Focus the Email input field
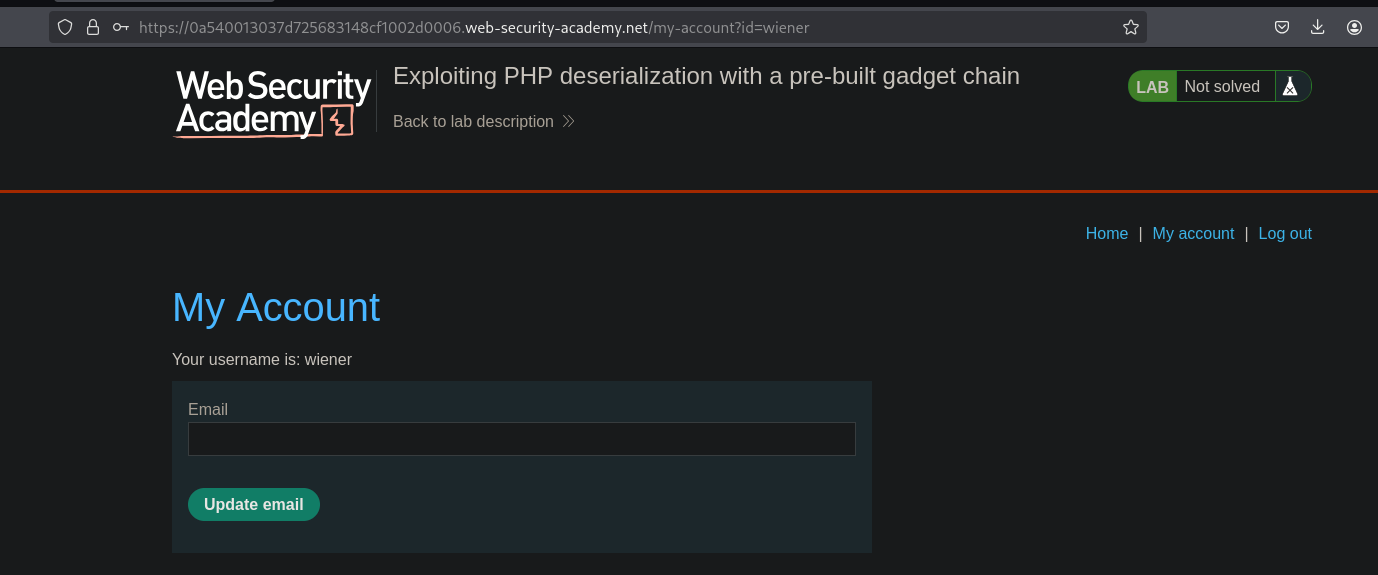 pos(521,439)
